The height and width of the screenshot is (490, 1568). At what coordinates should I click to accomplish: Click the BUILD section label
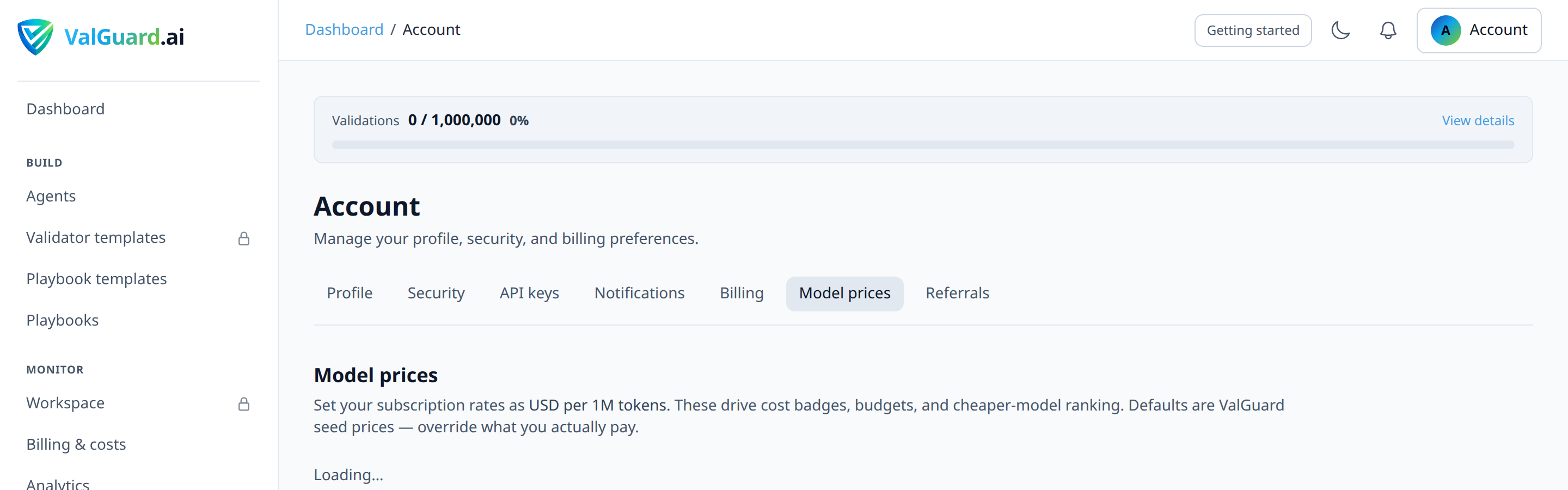tap(45, 163)
